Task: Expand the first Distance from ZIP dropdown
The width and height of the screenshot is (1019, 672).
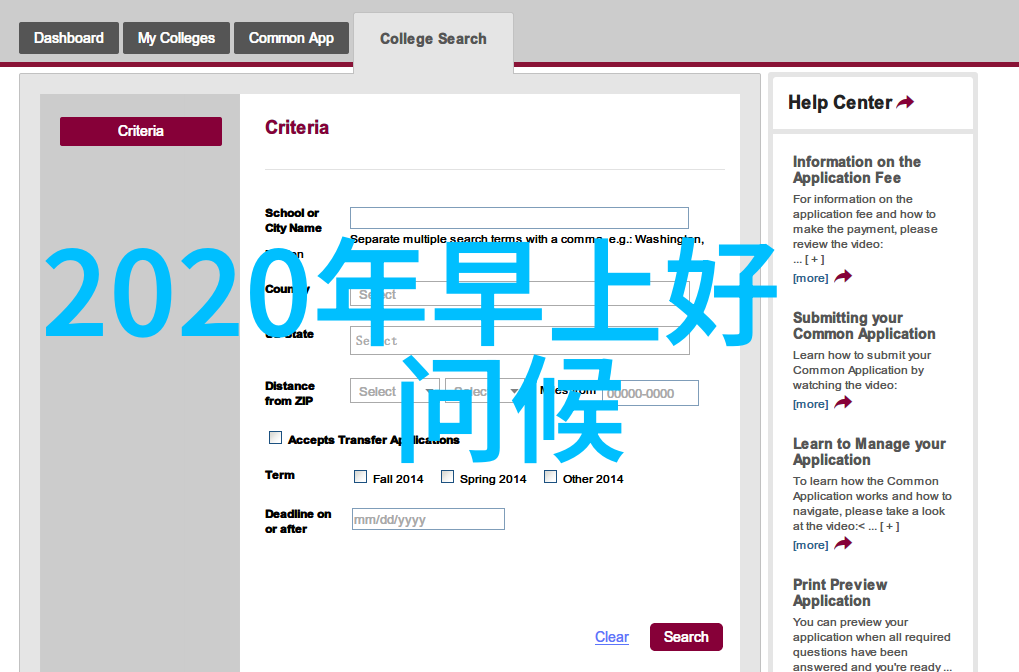Action: tap(394, 391)
